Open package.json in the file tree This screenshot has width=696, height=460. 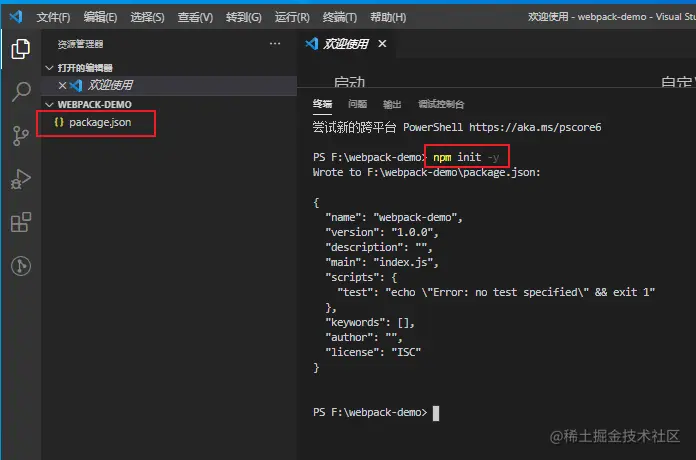100,122
